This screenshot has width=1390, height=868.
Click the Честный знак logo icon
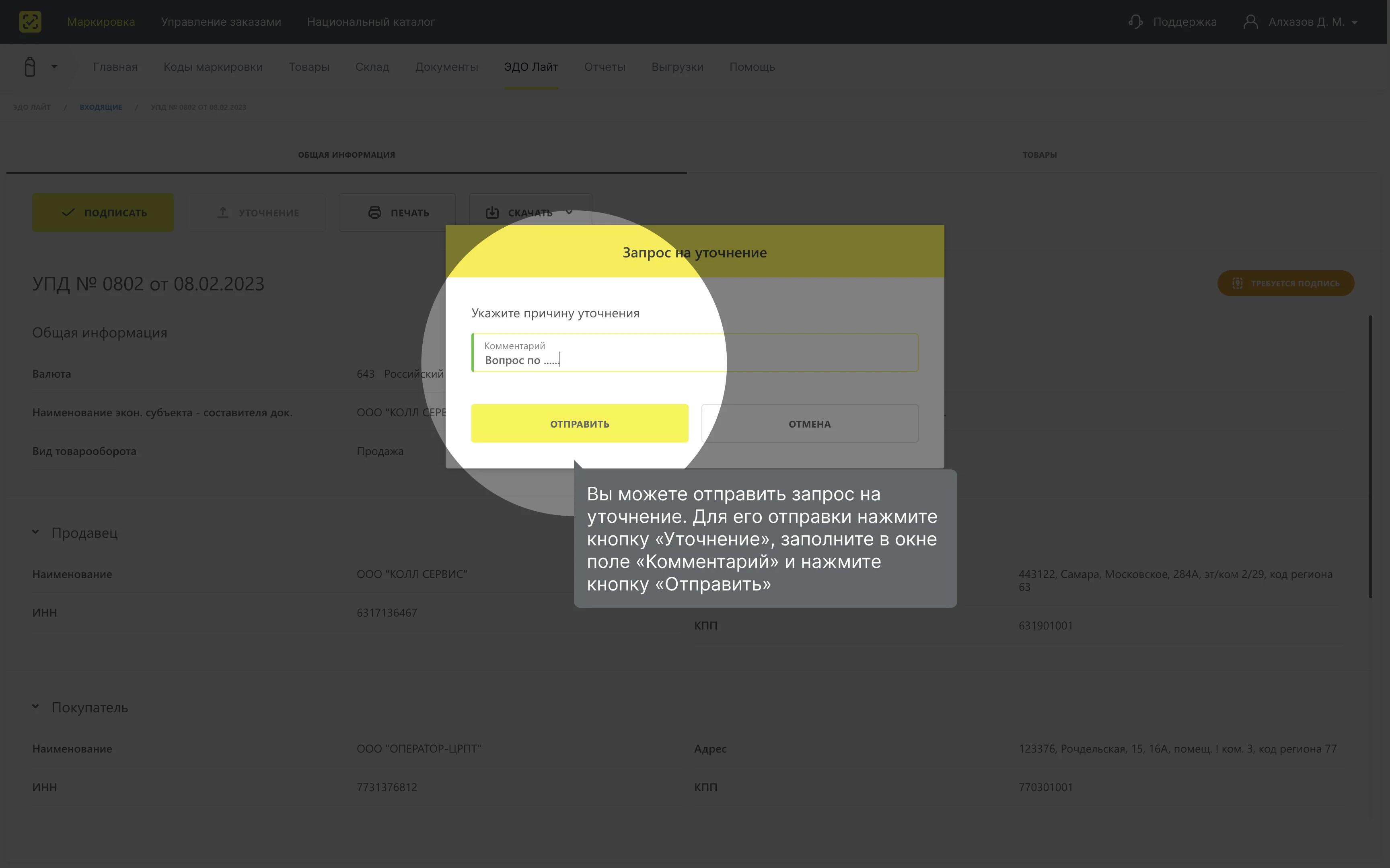point(30,22)
